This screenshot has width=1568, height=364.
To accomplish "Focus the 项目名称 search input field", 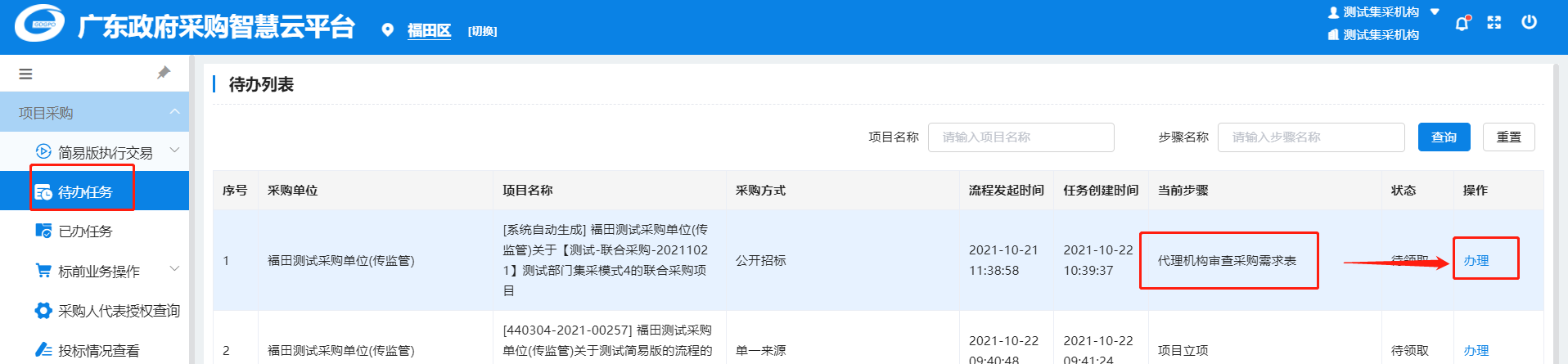I will [x=1021, y=137].
